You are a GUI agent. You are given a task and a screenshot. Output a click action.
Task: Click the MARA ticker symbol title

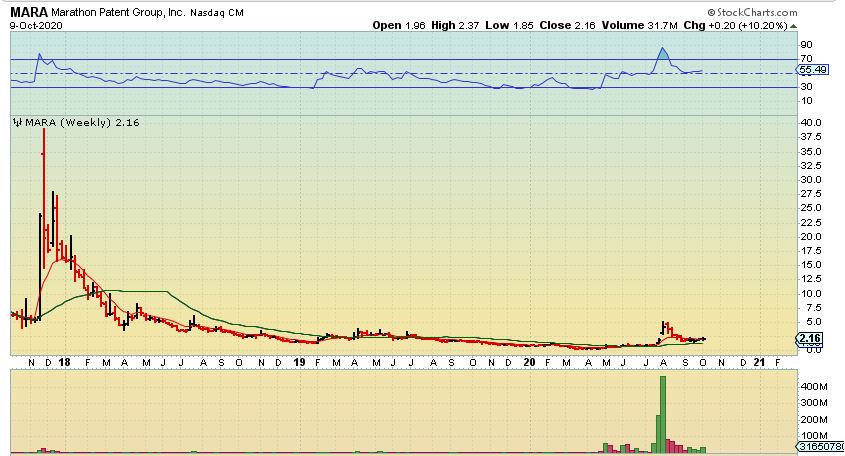click(x=29, y=12)
